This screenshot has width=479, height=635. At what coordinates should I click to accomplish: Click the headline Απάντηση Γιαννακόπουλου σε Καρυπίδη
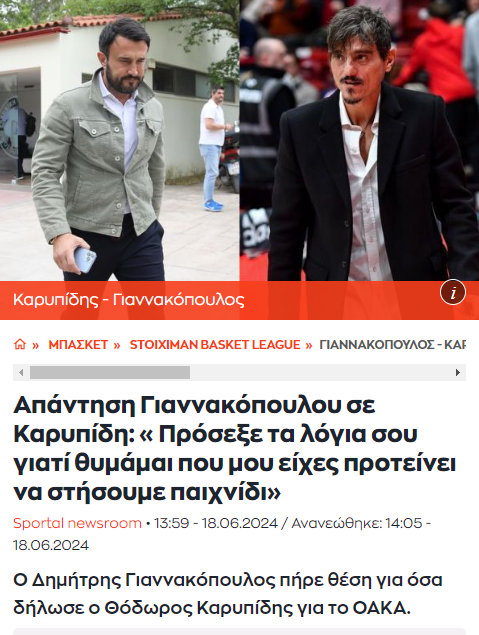pyautogui.click(x=235, y=448)
